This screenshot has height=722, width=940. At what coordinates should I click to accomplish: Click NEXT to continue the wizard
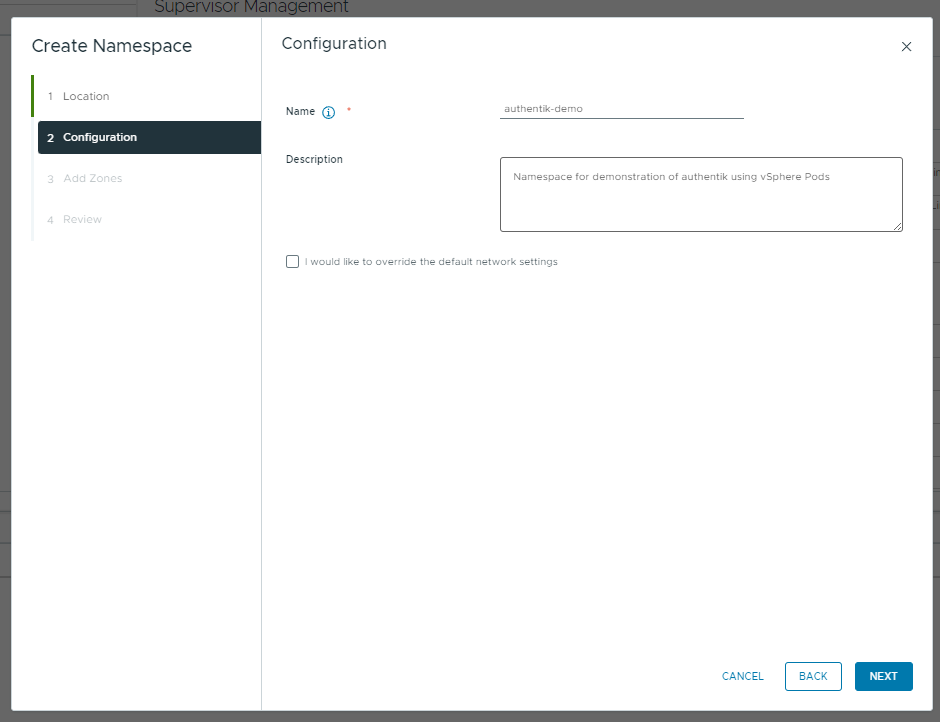coord(883,676)
